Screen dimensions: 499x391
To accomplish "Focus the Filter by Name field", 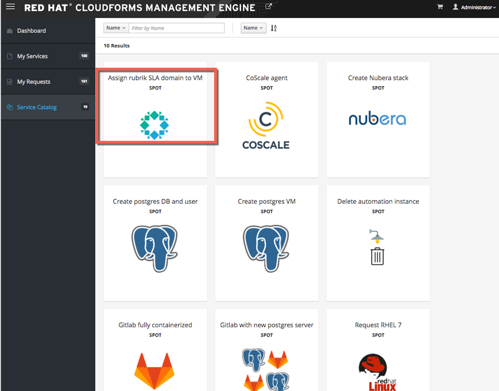I will click(177, 28).
